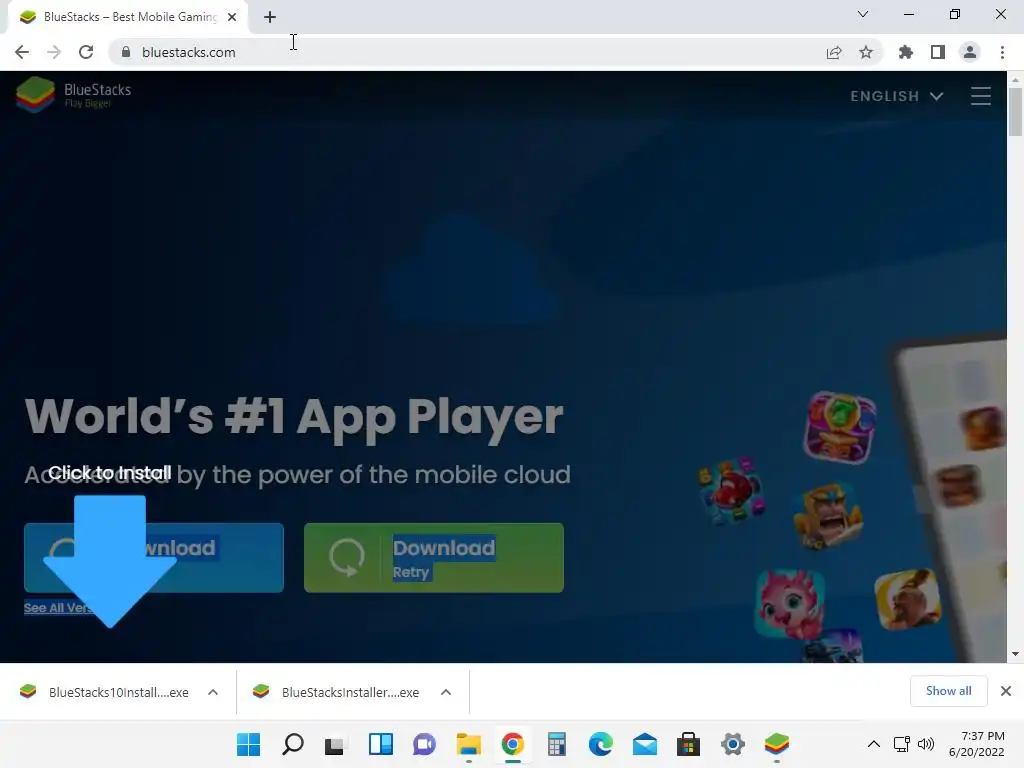Click the blue Download button
This screenshot has height=768, width=1024.
click(x=153, y=558)
